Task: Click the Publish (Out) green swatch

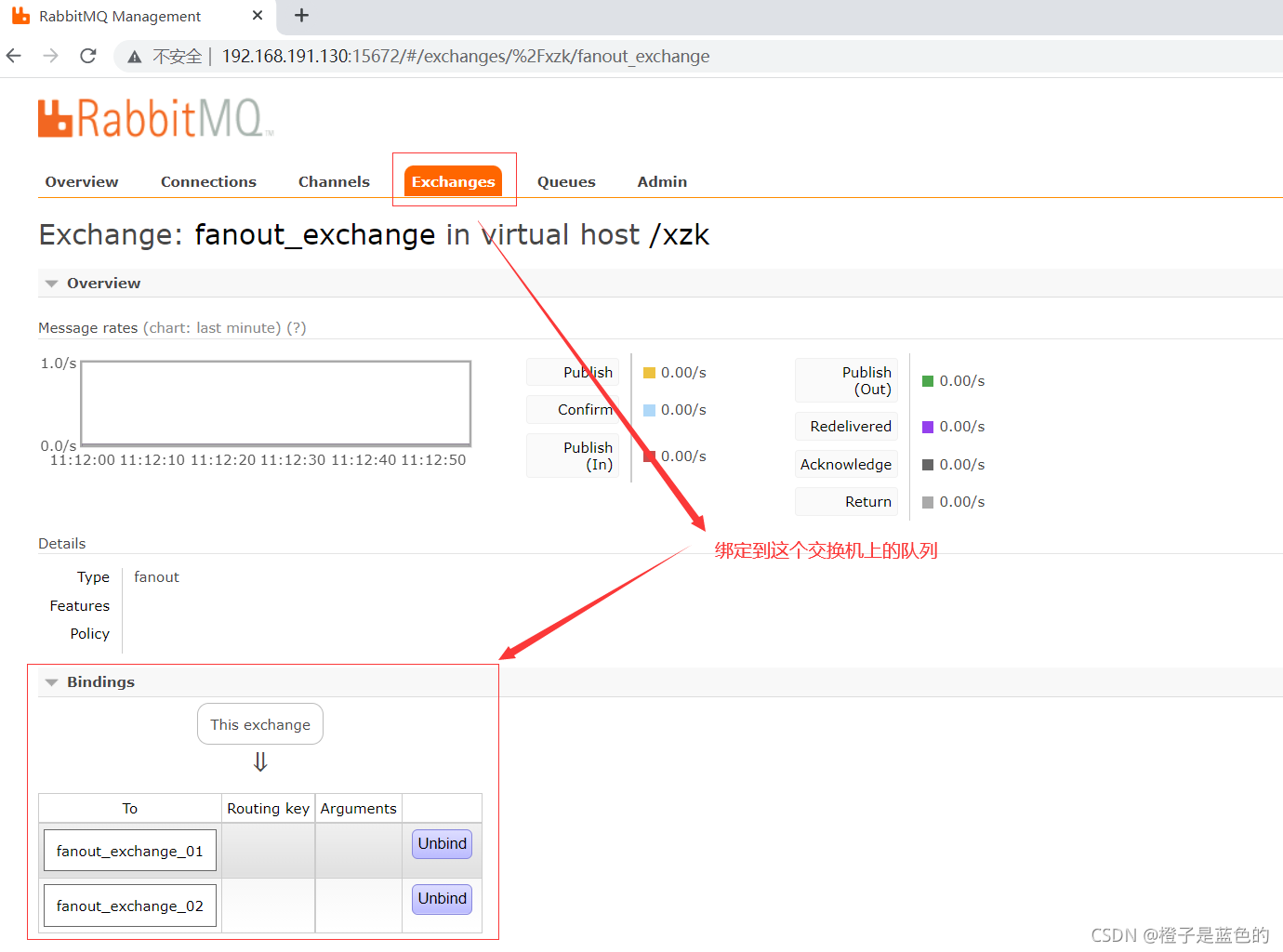Action: pyautogui.click(x=928, y=381)
